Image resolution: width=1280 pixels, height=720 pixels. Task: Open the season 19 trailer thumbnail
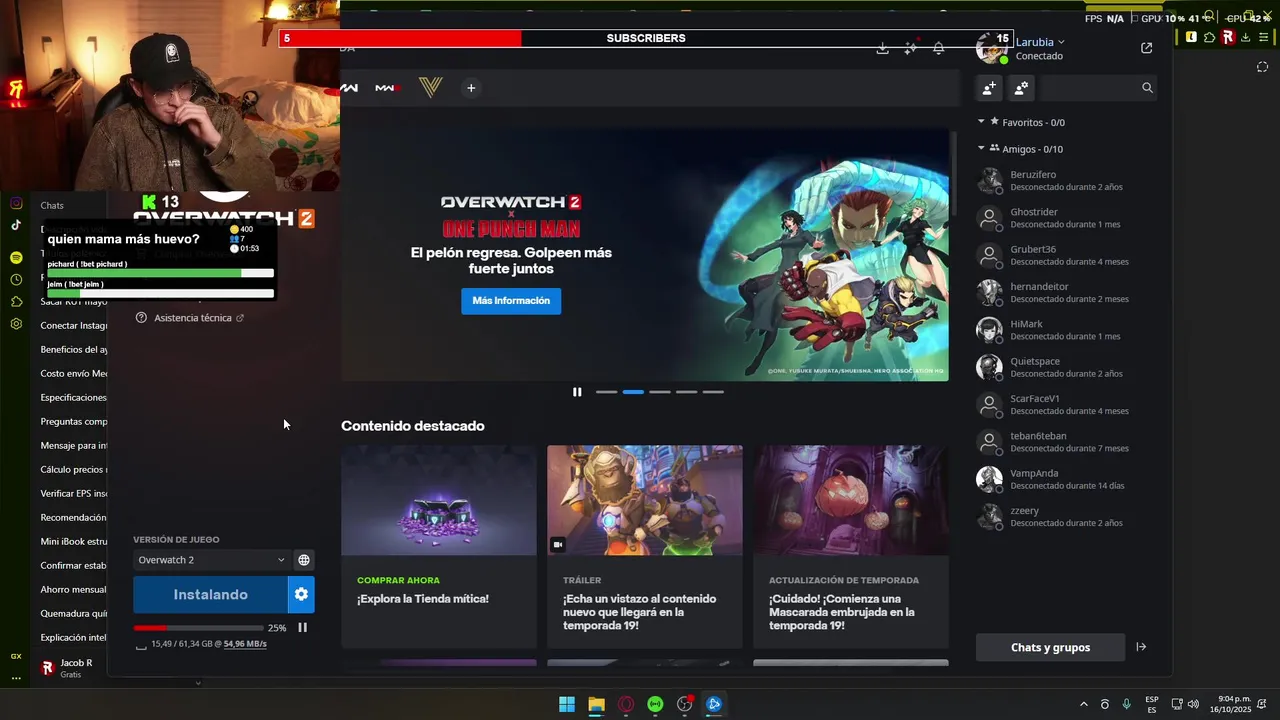[645, 500]
